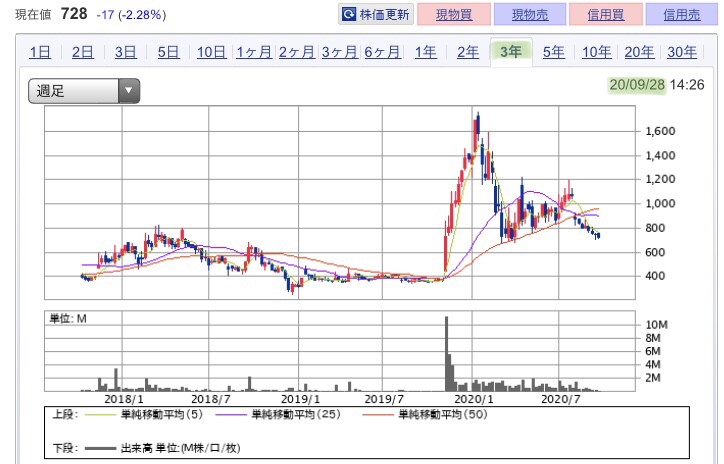The image size is (724, 464).
Task: Open the 現物売 order link
Action: [x=530, y=14]
